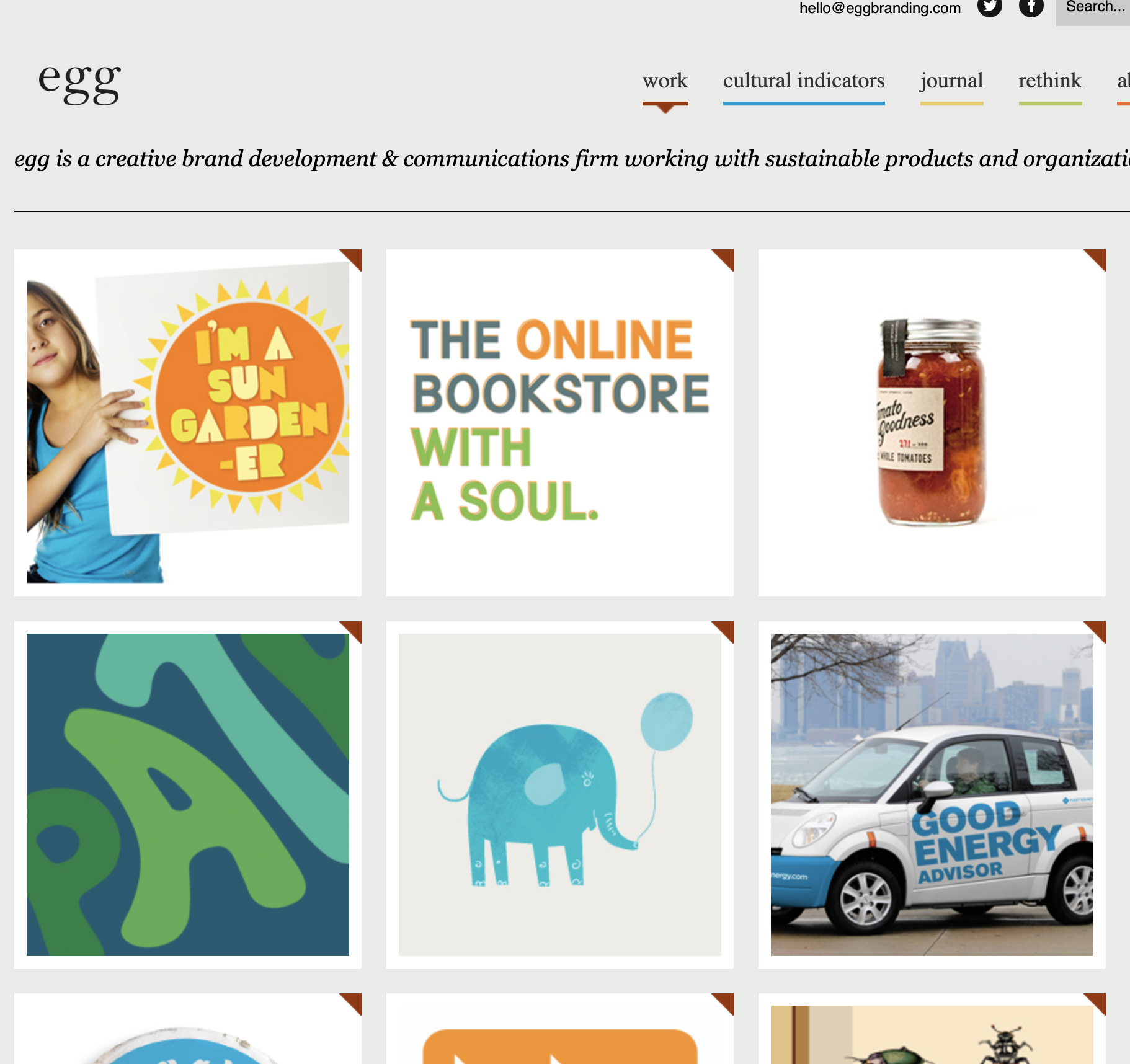Open the Online Bookstore with a Soul project
Screen dimensions: 1130x1064
click(560, 423)
